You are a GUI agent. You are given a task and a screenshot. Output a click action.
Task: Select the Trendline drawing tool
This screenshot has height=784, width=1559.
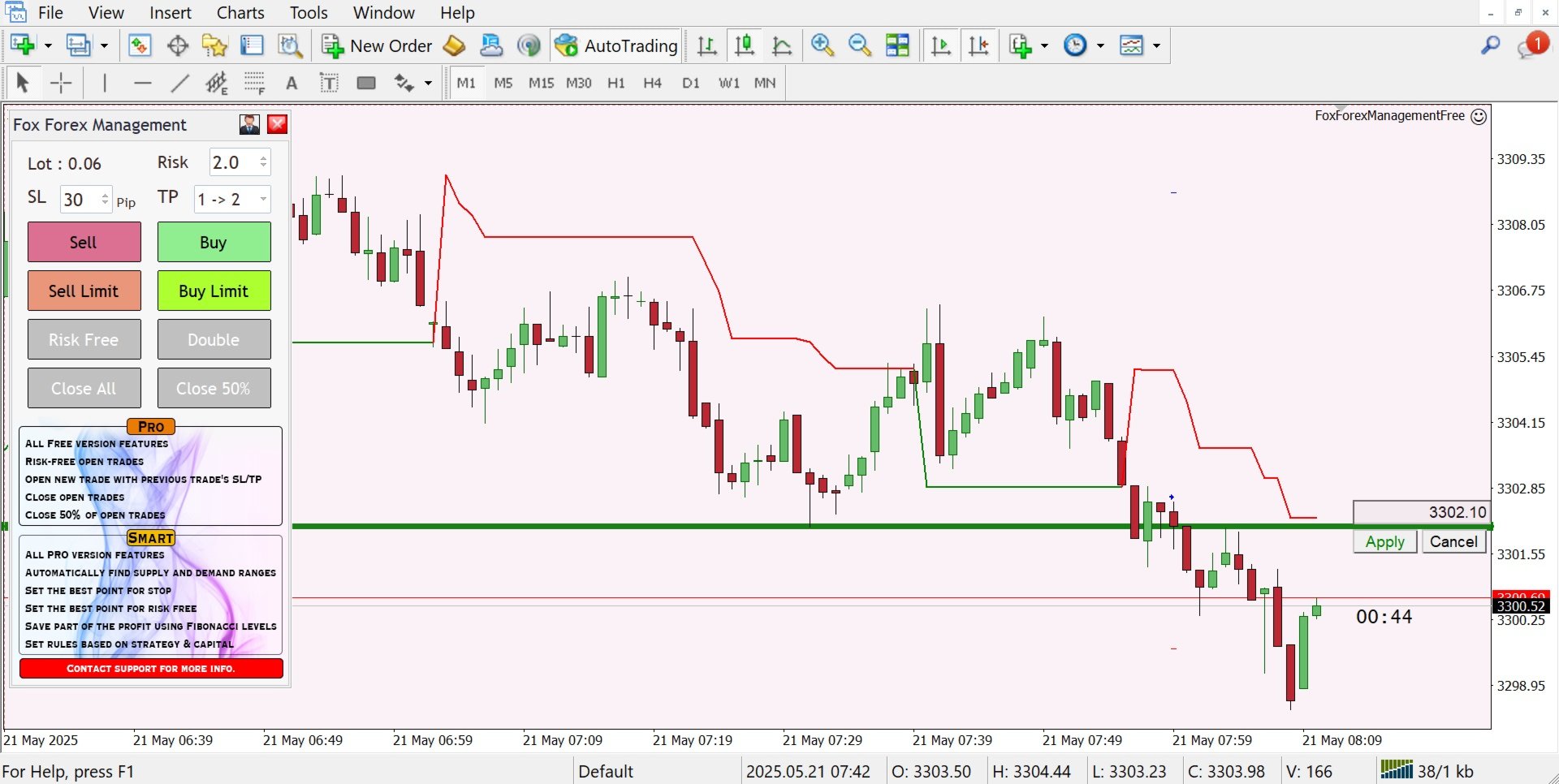(179, 83)
